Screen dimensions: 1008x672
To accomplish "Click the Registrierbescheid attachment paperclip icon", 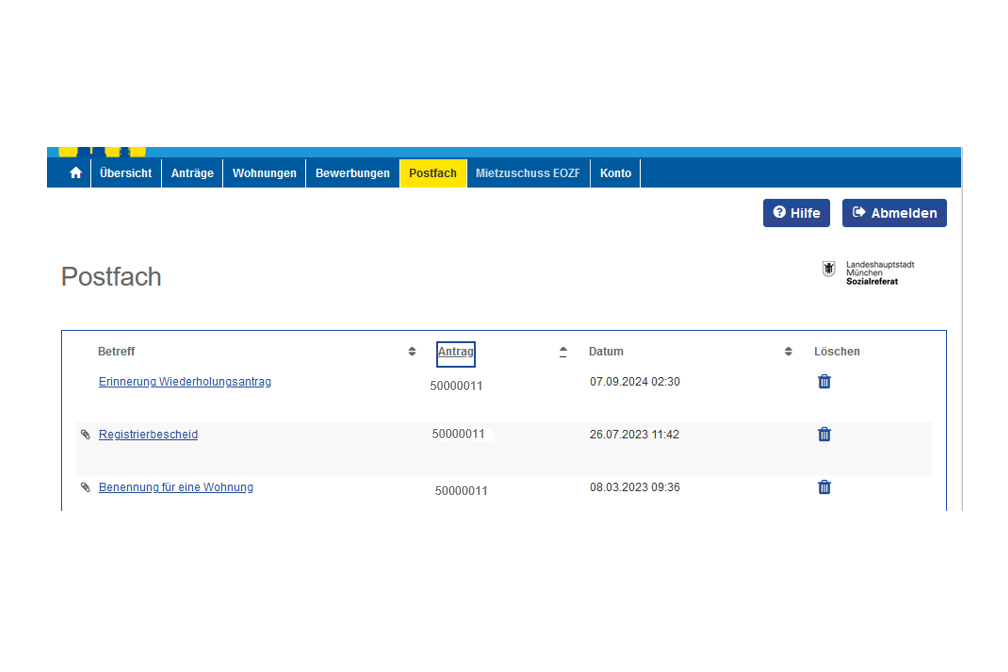I will click(86, 435).
